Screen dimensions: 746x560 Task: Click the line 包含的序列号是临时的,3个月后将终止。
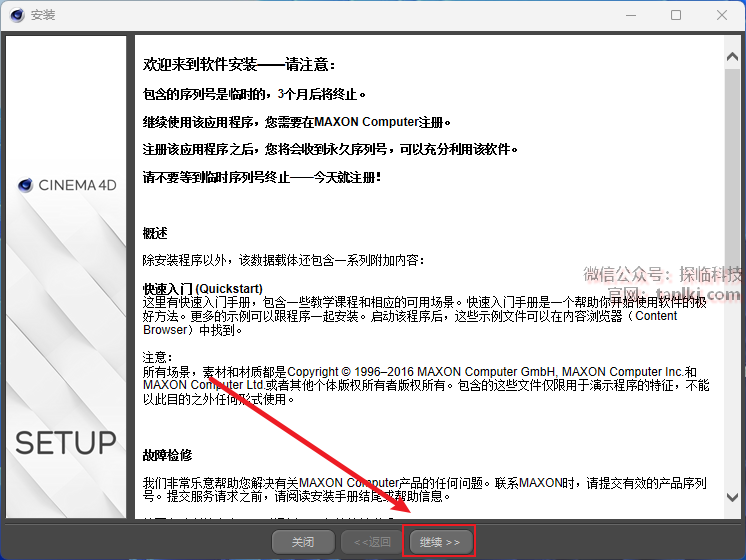(x=255, y=94)
